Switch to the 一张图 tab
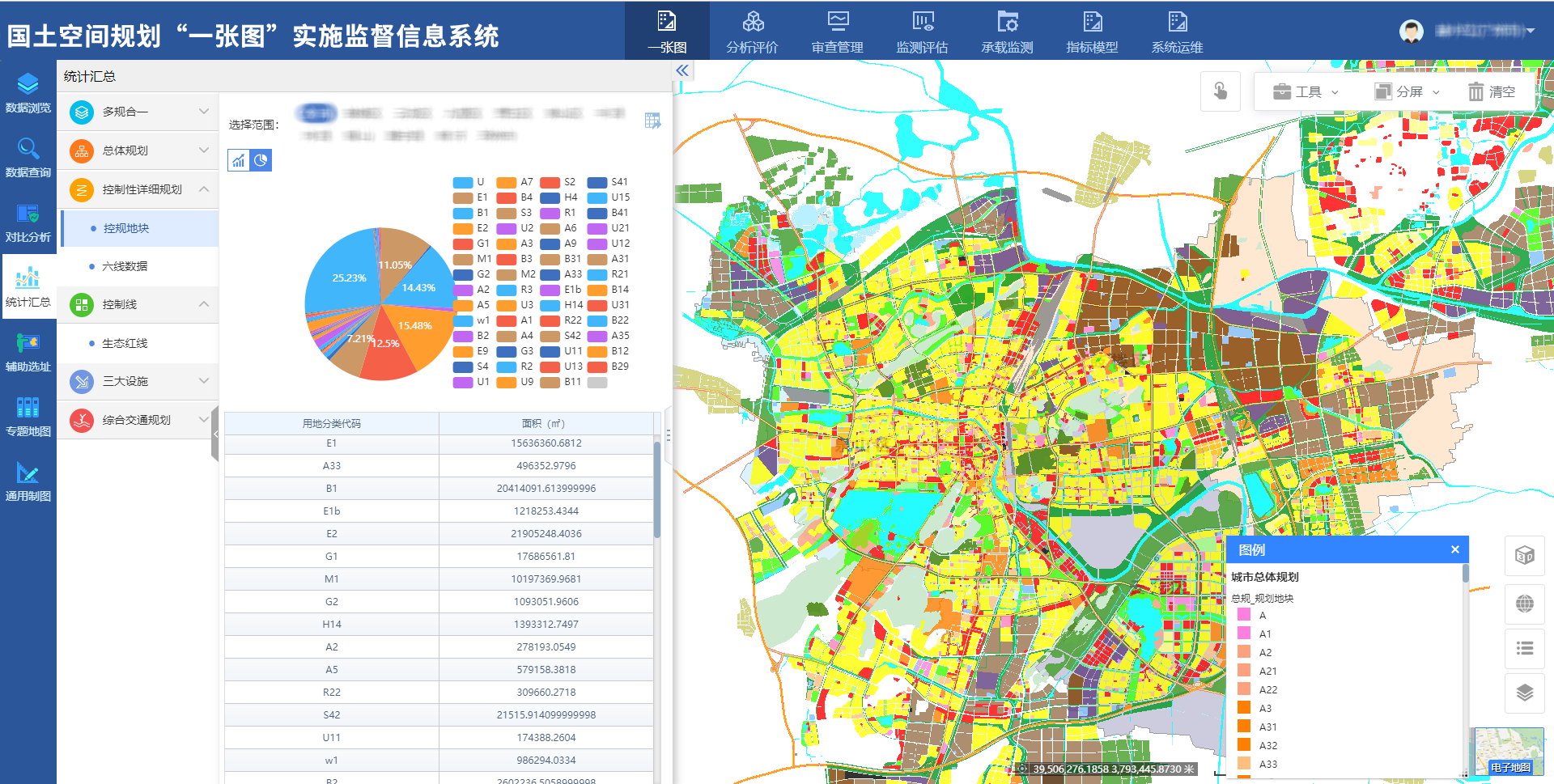This screenshot has height=784, width=1554. pyautogui.click(x=667, y=31)
